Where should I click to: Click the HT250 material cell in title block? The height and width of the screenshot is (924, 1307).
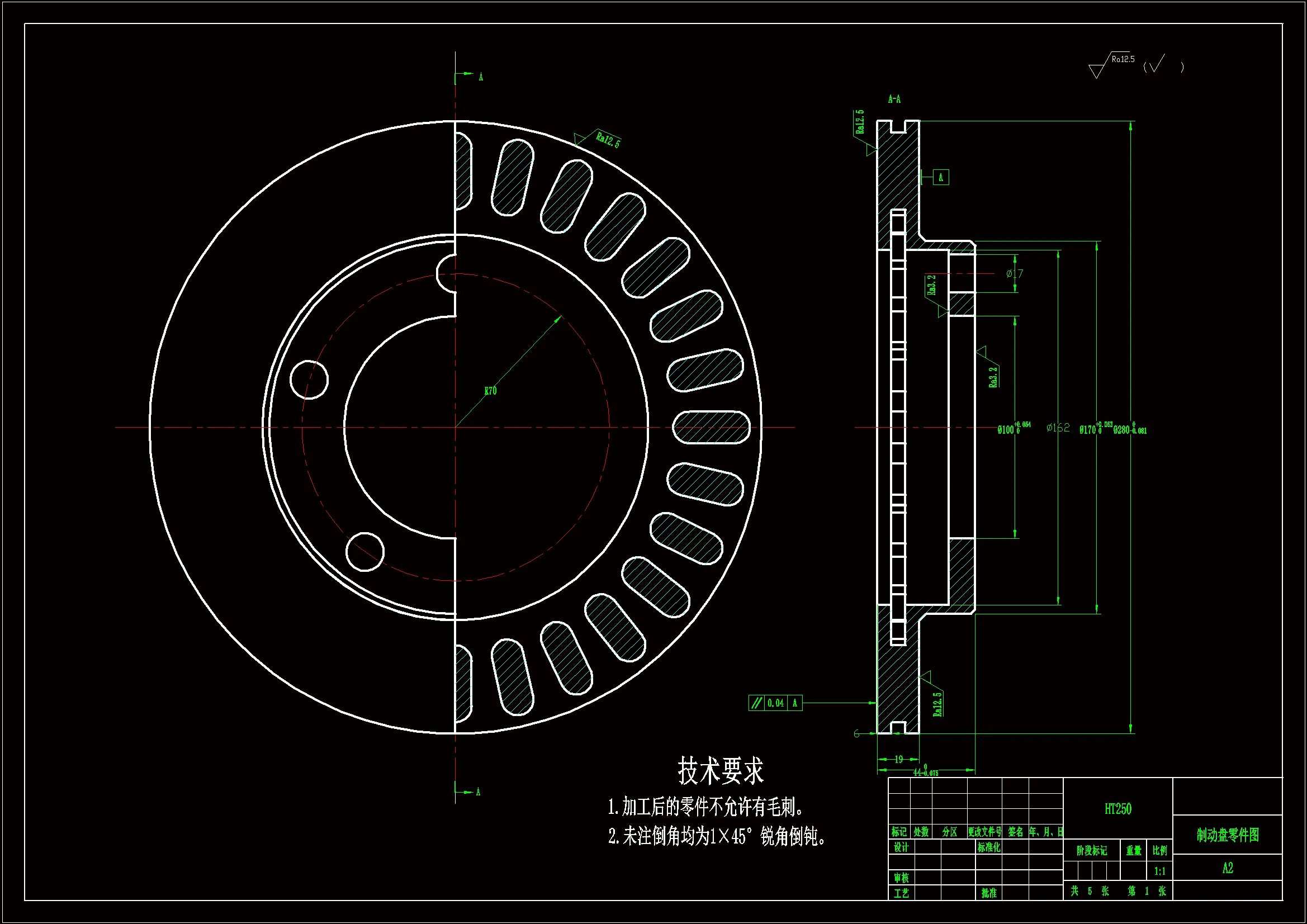click(1117, 808)
